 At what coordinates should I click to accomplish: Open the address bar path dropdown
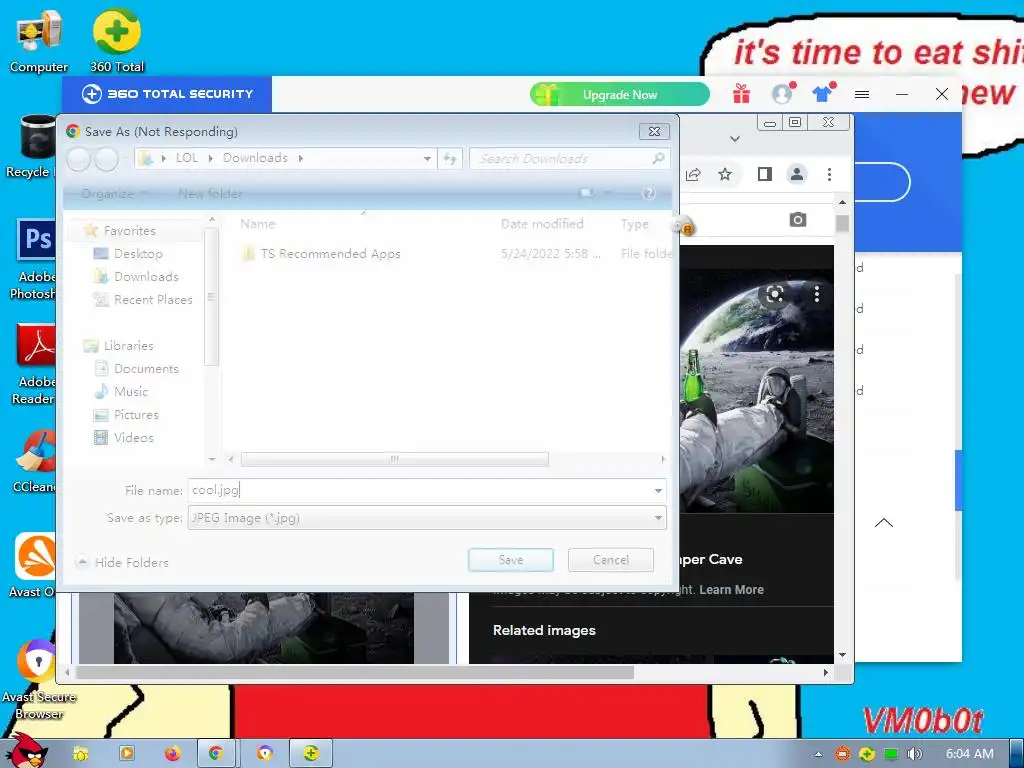pyautogui.click(x=426, y=158)
